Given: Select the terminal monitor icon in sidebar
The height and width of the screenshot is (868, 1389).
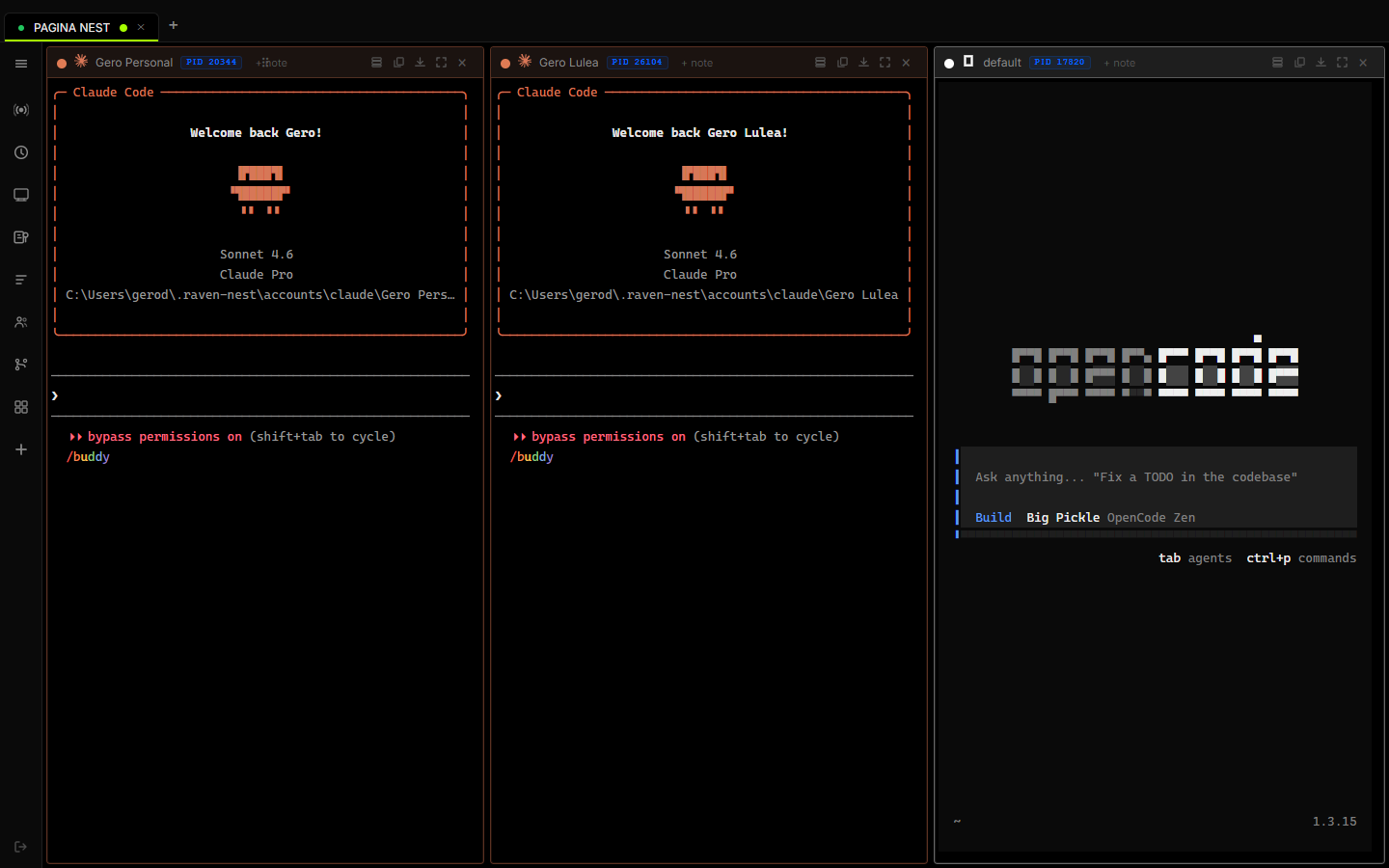Looking at the screenshot, I should (21, 194).
